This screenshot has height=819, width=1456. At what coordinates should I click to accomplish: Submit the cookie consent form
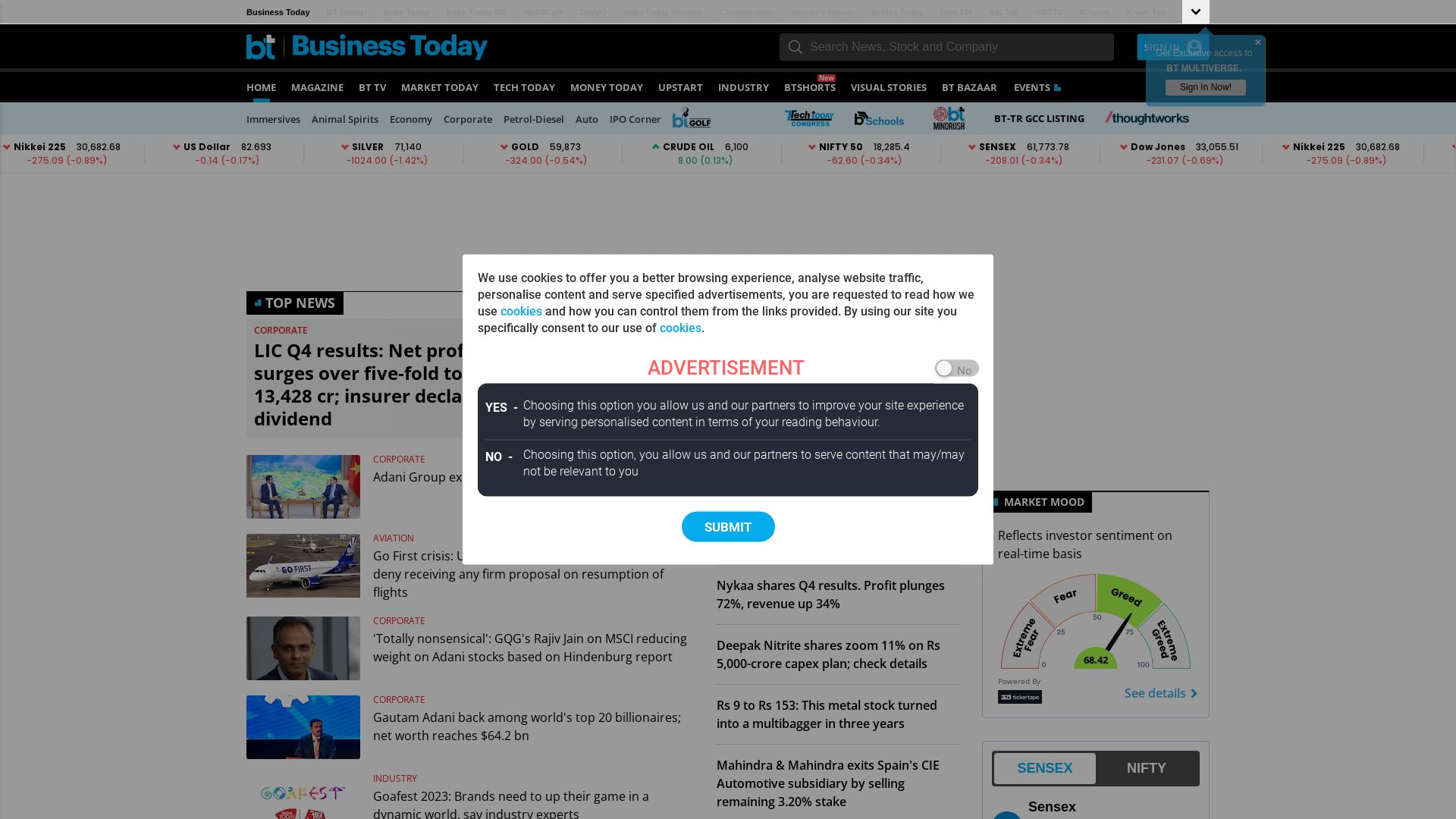tap(728, 527)
